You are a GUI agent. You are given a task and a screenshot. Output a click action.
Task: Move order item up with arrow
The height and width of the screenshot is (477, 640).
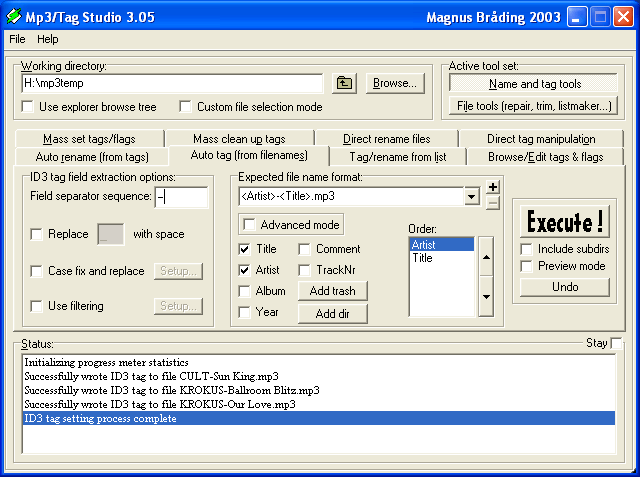click(486, 257)
